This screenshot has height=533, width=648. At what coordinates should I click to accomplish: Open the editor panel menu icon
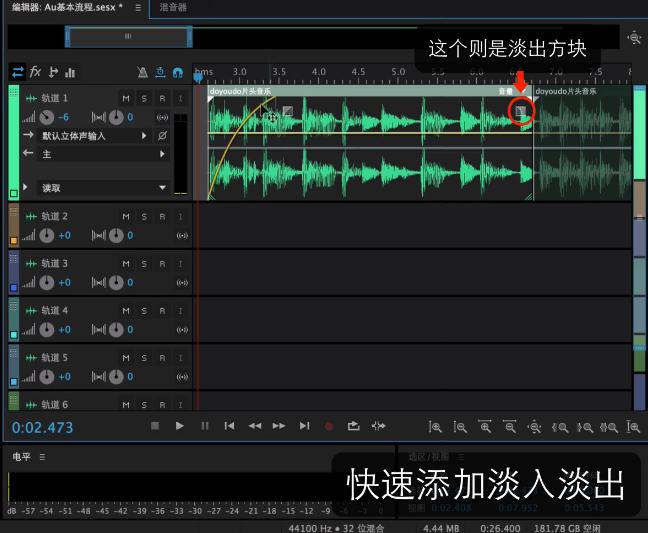click(138, 7)
